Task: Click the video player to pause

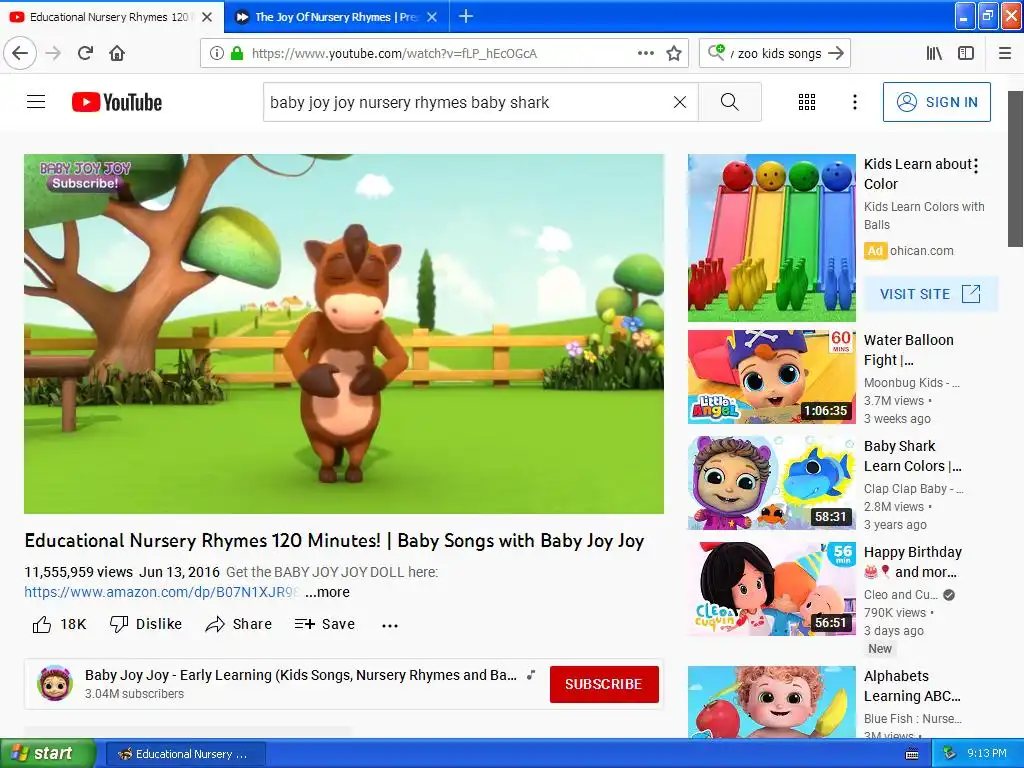Action: pyautogui.click(x=344, y=334)
